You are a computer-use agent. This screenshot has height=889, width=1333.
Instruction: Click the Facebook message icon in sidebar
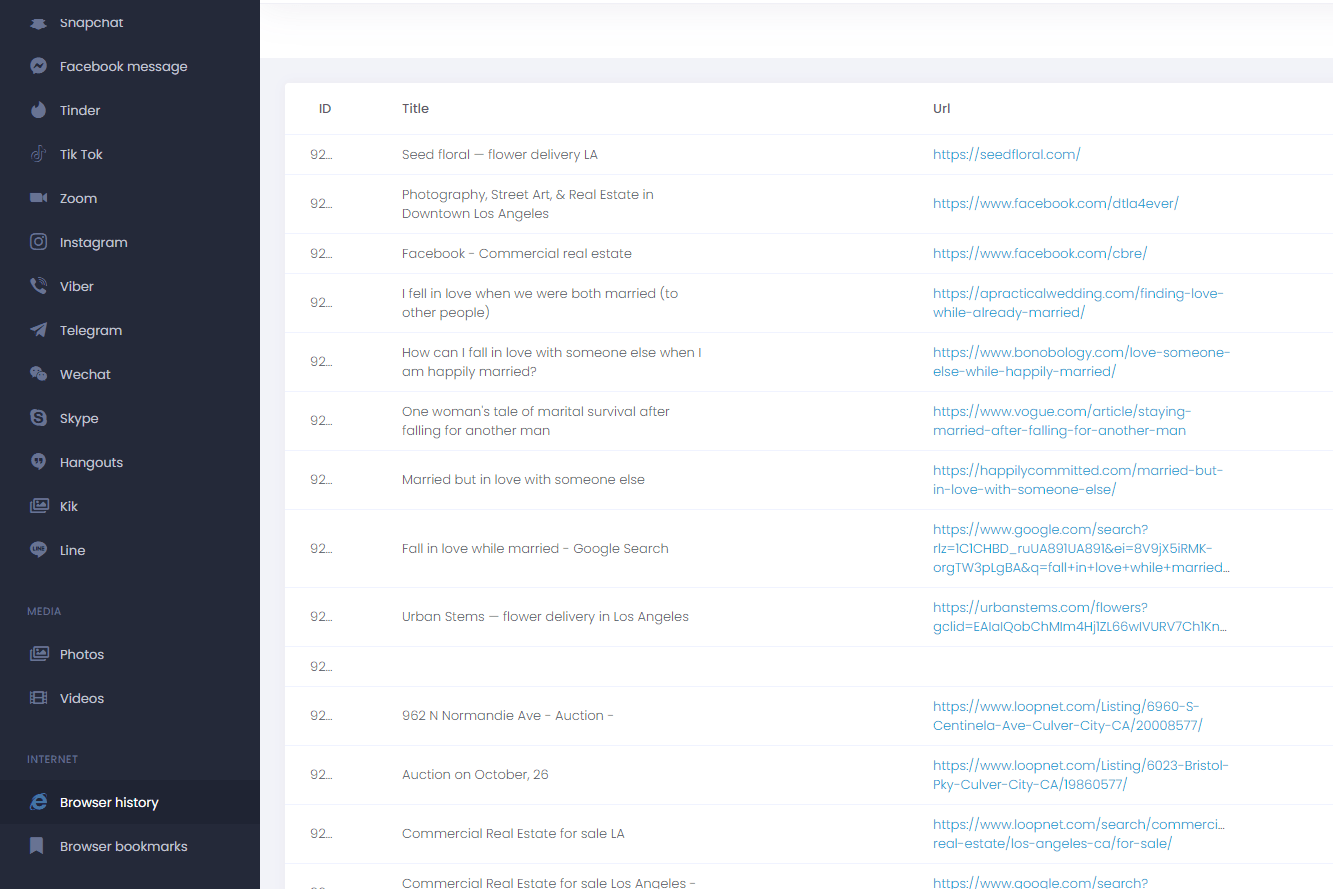click(x=39, y=66)
